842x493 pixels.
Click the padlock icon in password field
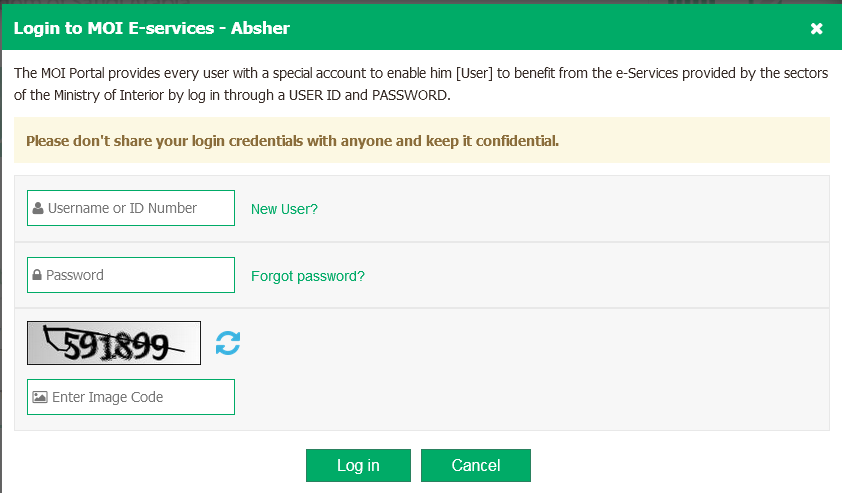[x=37, y=275]
